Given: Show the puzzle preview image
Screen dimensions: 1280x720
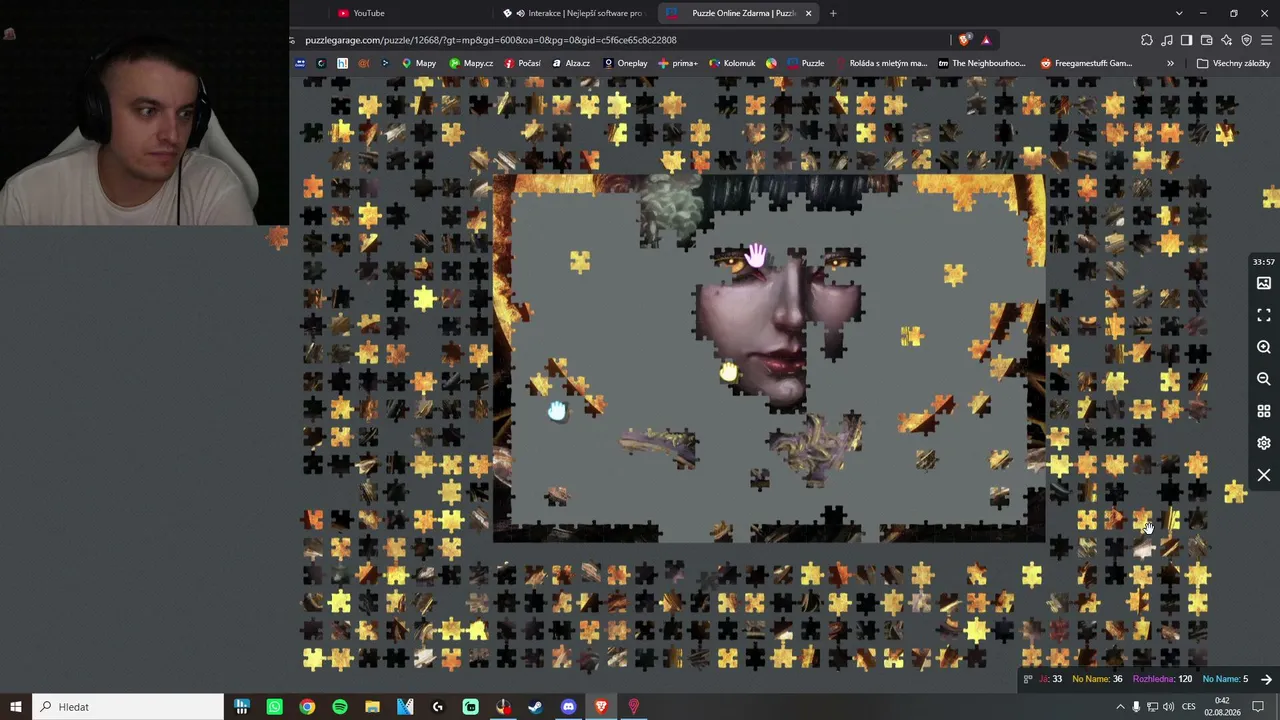Looking at the screenshot, I should click(x=1264, y=283).
